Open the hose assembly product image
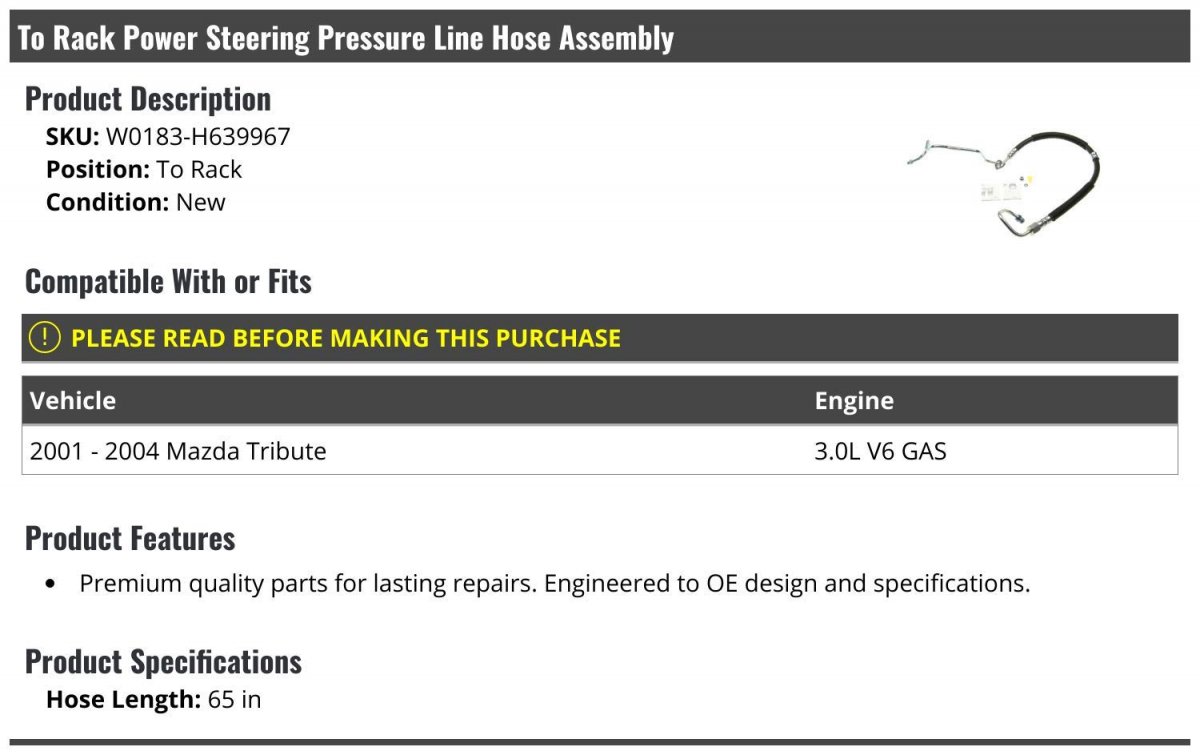1200x755 pixels. point(1005,182)
